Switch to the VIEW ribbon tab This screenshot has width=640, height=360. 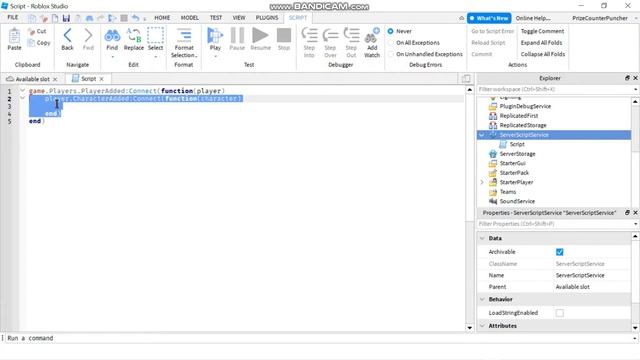[239, 18]
